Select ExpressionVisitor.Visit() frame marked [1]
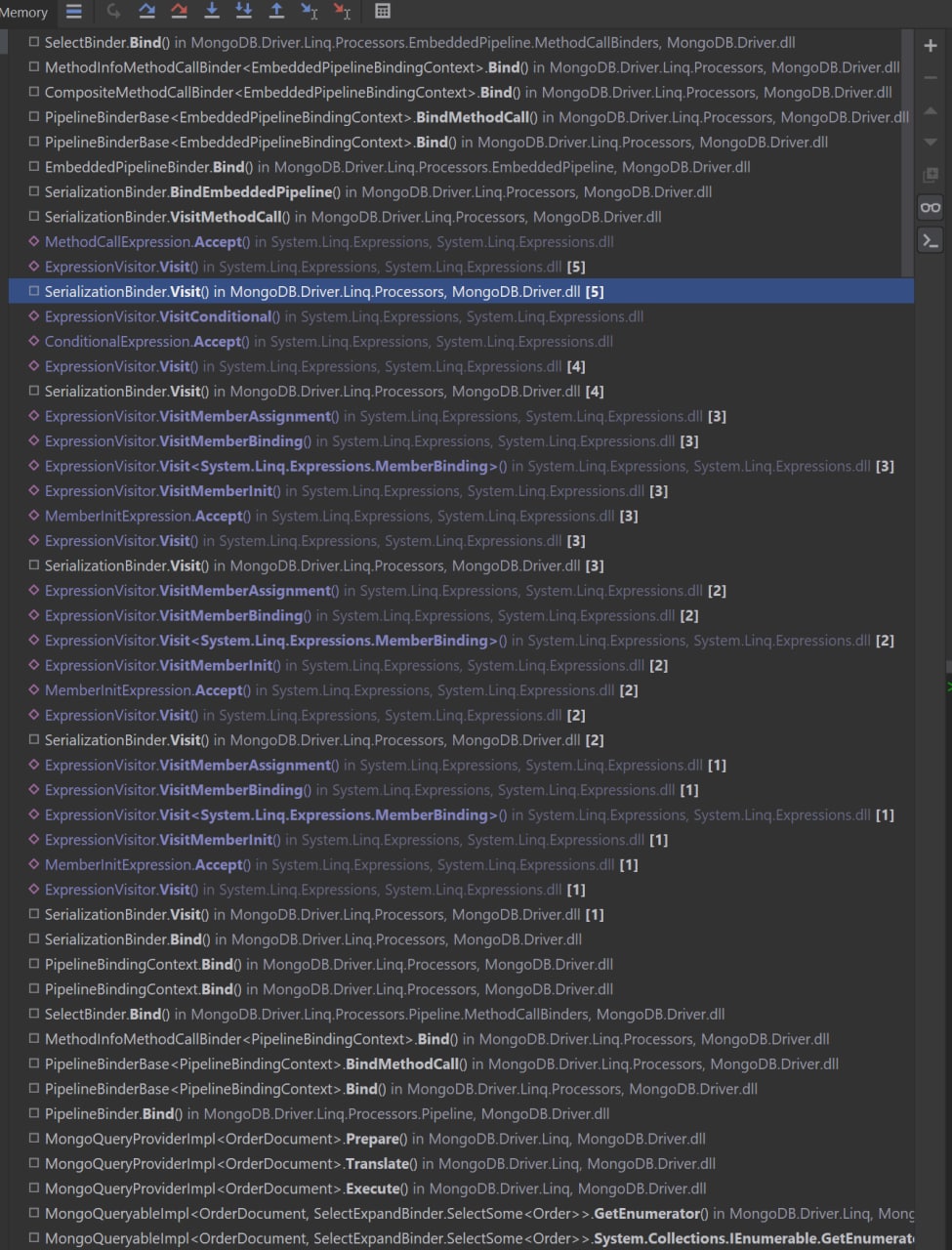The image size is (952, 1250). click(461, 890)
